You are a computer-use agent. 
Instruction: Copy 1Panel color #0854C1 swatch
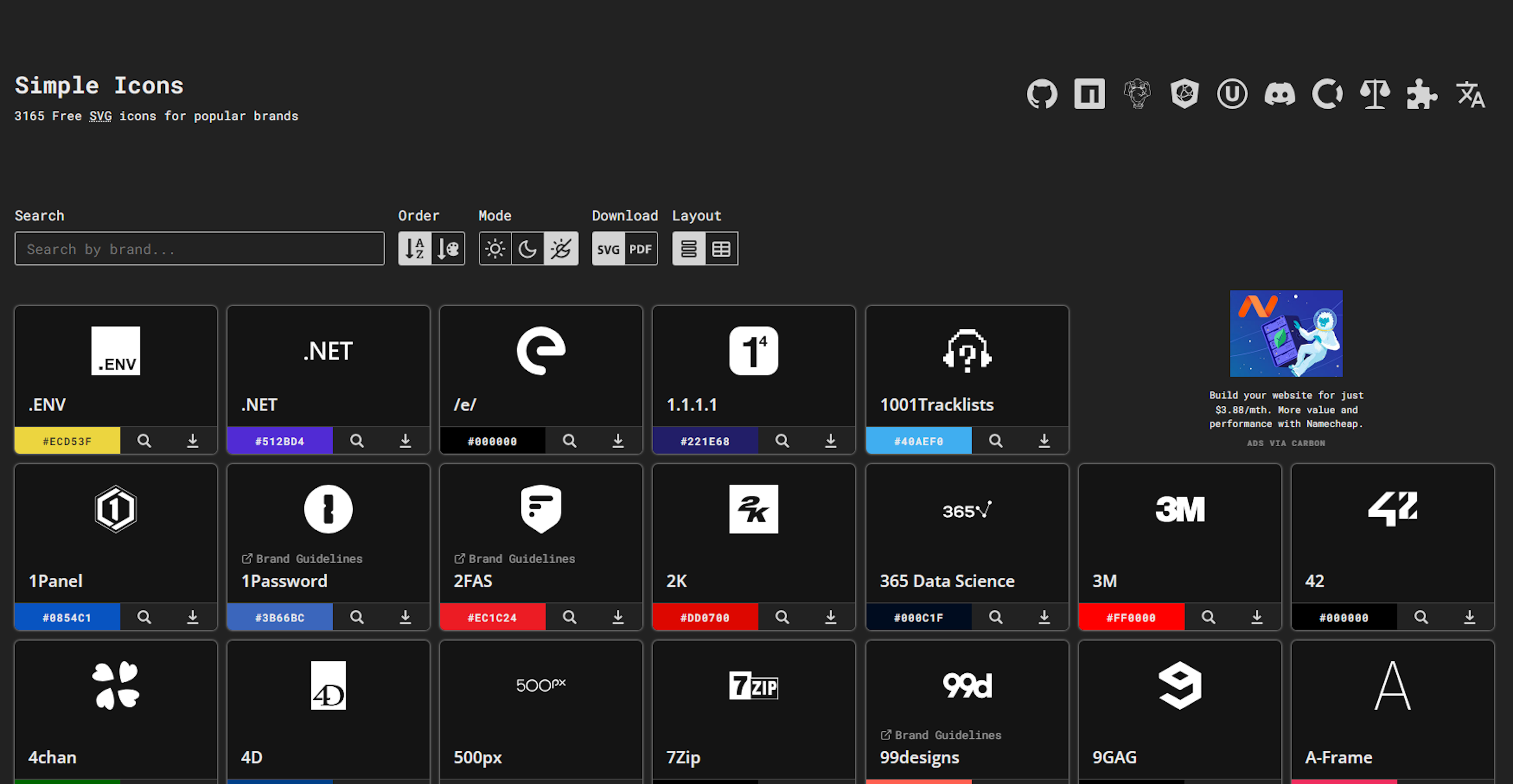[x=67, y=617]
